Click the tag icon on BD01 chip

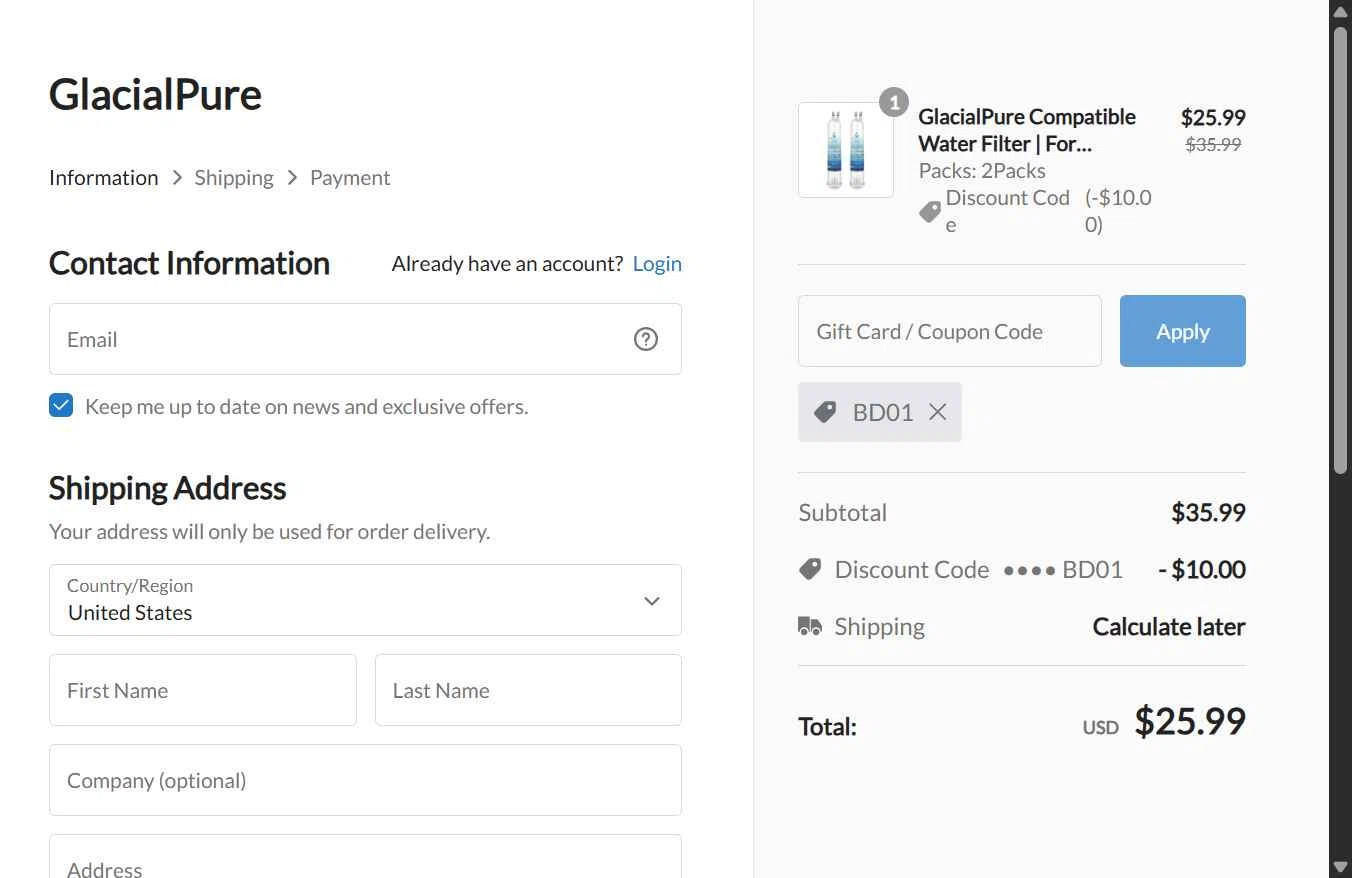(825, 412)
